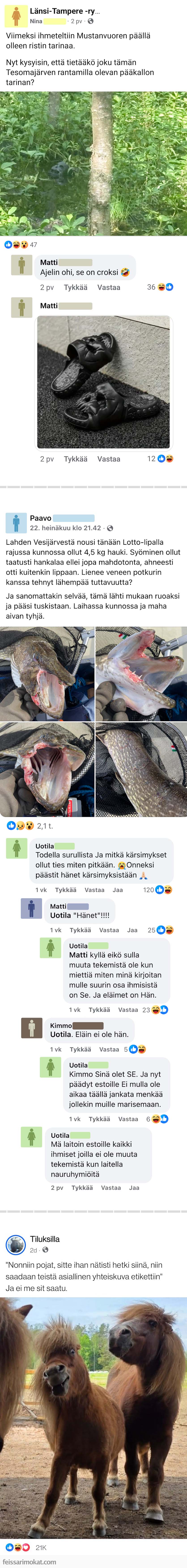Like Matti's comment "Ajelin ohi, se on croksi"
187x1568 pixels.
(x=76, y=287)
